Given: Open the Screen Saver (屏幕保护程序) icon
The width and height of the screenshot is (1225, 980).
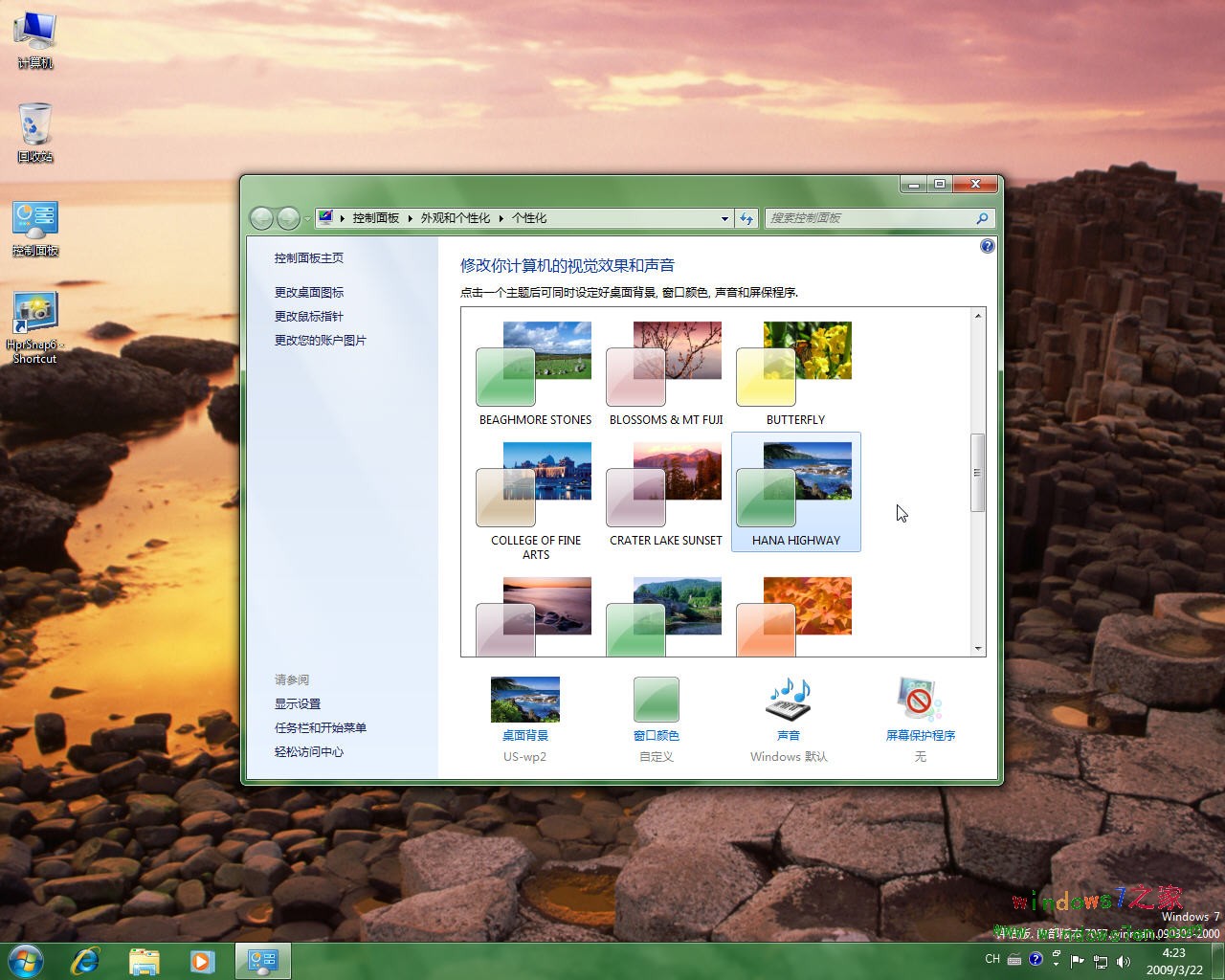Looking at the screenshot, I should pyautogui.click(x=920, y=701).
